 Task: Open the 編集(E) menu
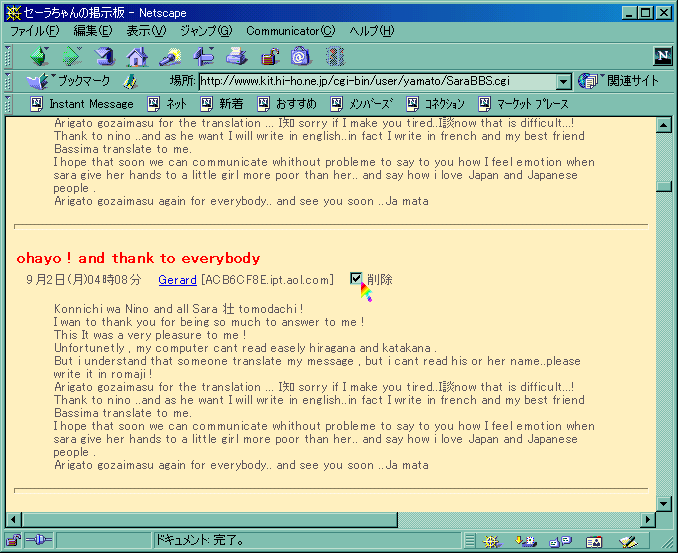pyautogui.click(x=93, y=31)
